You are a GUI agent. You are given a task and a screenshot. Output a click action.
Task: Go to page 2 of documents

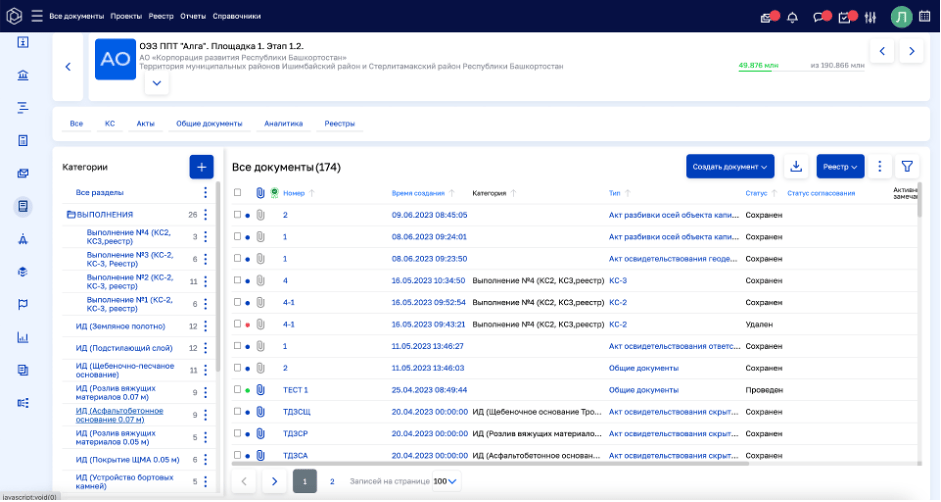(x=332, y=481)
